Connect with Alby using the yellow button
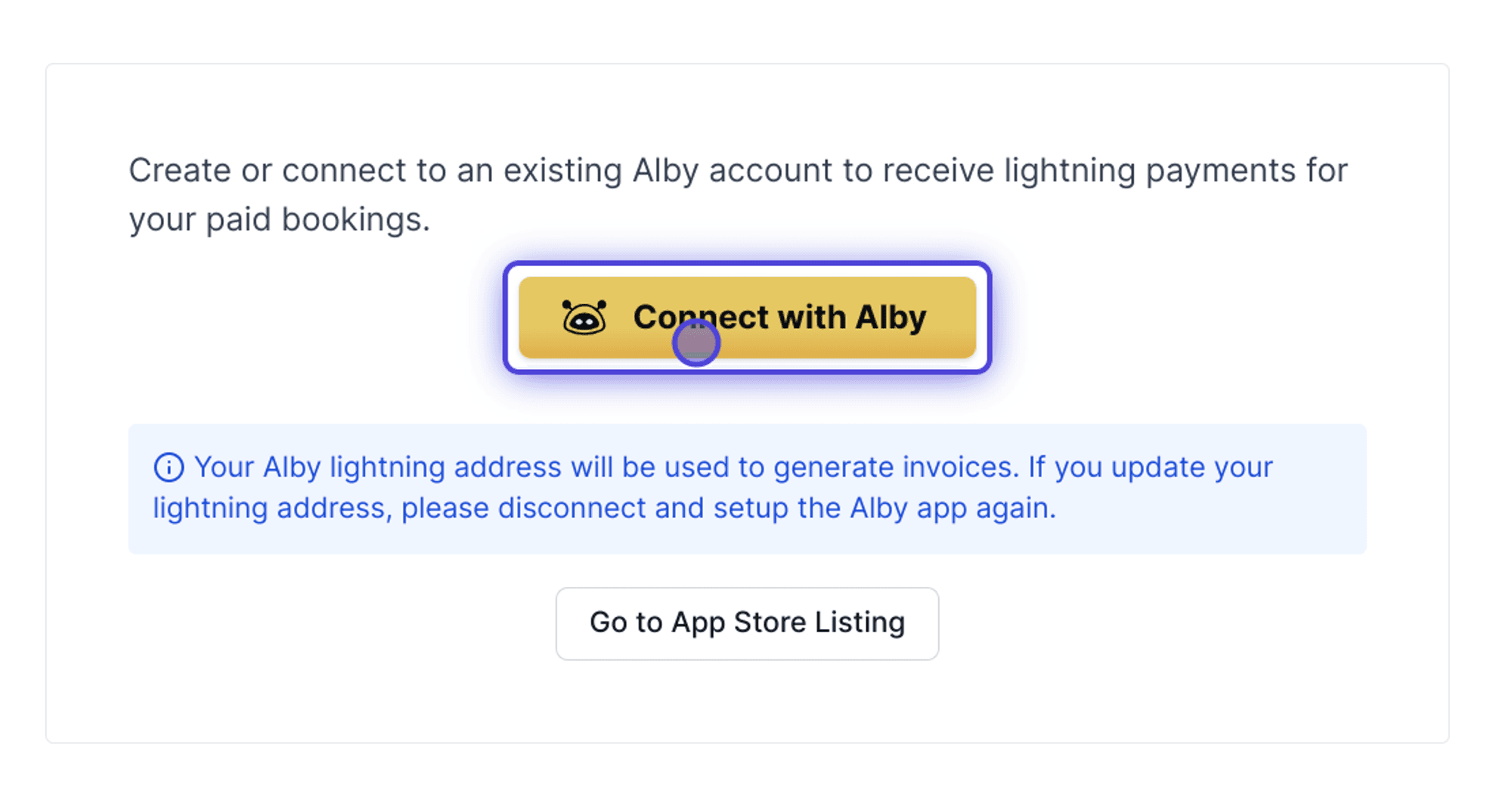Screen dimensions: 1512x791 pyautogui.click(x=747, y=317)
